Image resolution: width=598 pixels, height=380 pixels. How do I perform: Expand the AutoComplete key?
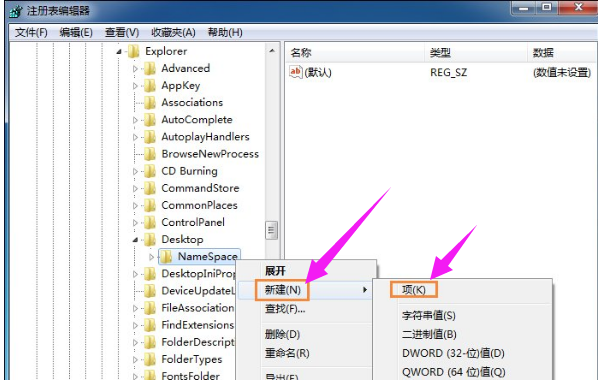point(135,120)
